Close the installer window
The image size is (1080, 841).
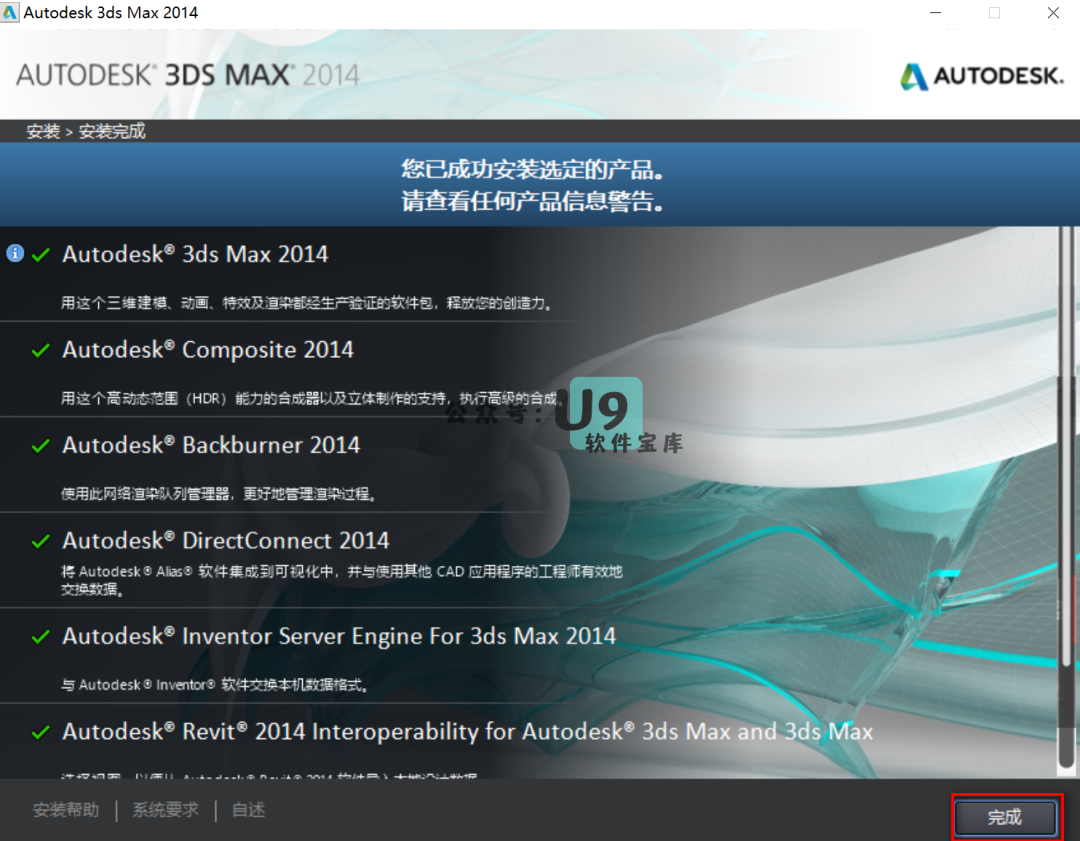1053,13
